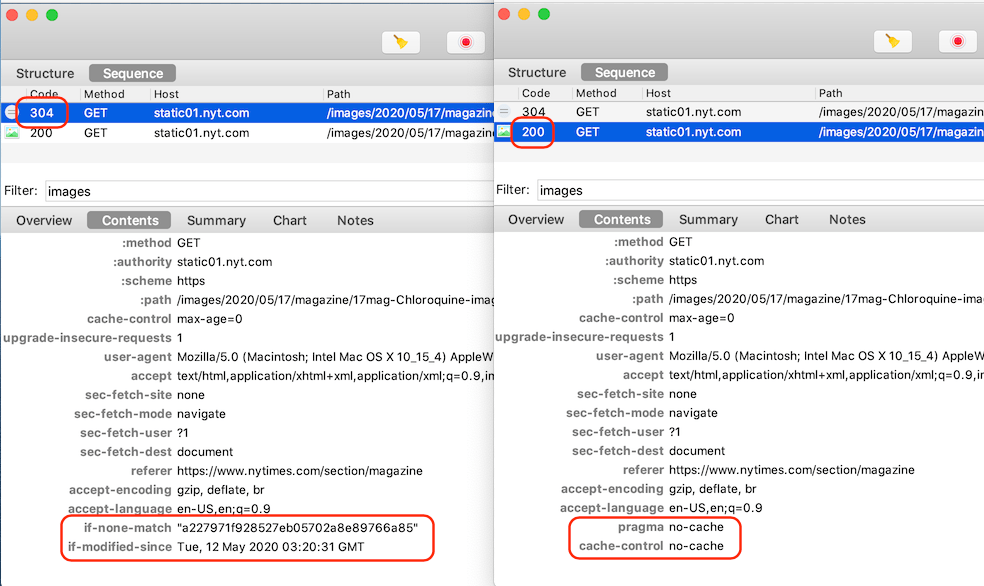Switch to Structure view in left window
This screenshot has height=586, width=984.
tap(45, 73)
